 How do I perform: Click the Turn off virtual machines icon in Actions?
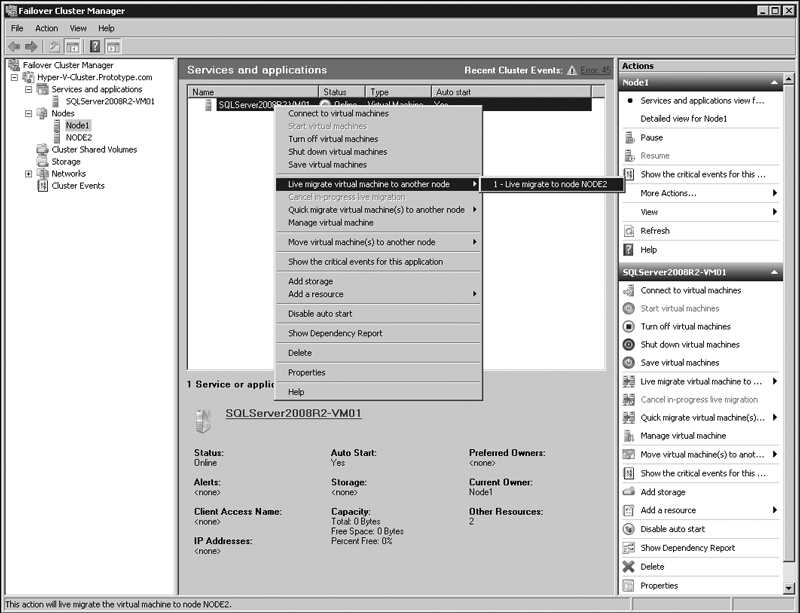point(629,327)
